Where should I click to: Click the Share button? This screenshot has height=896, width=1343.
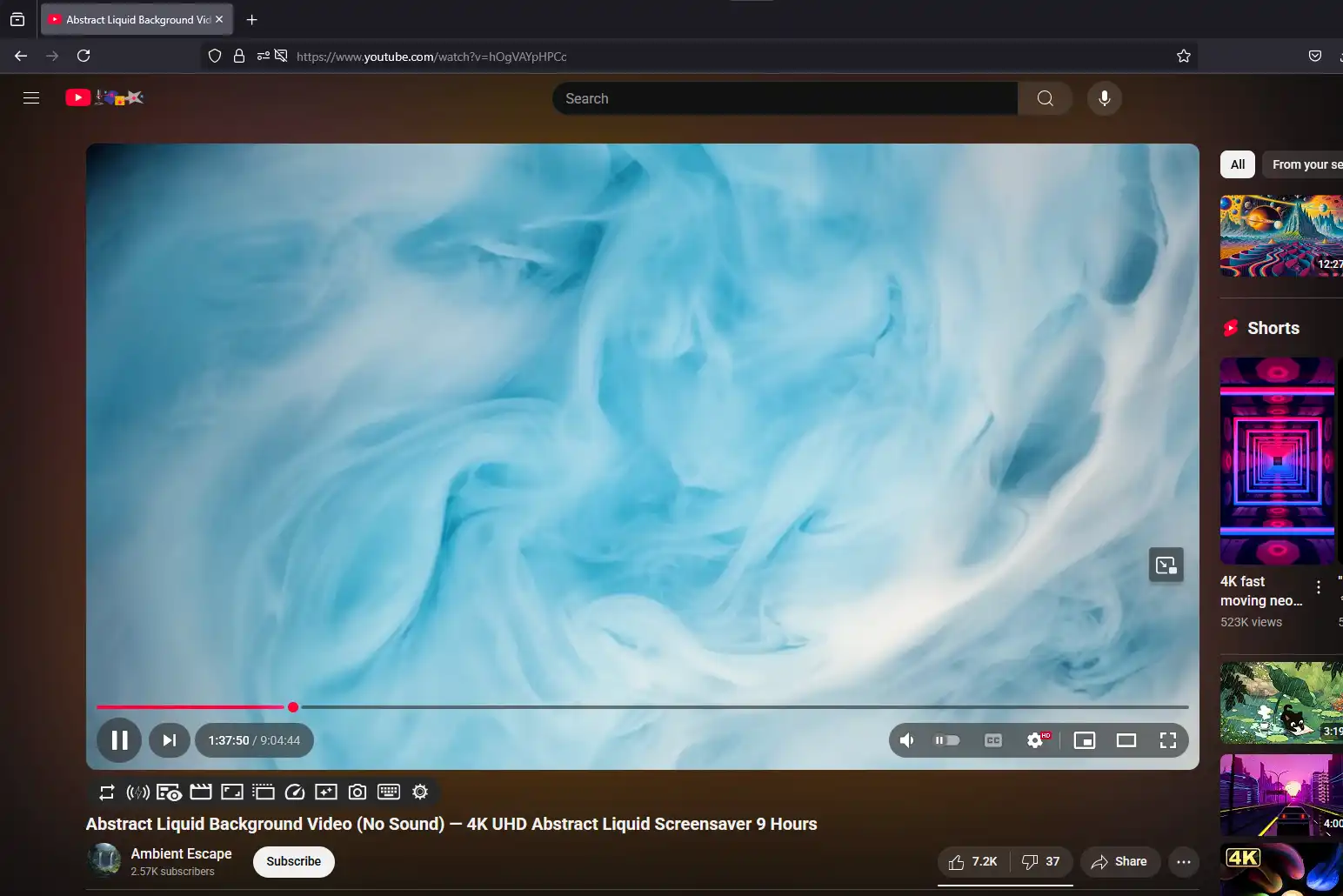coord(1119,862)
